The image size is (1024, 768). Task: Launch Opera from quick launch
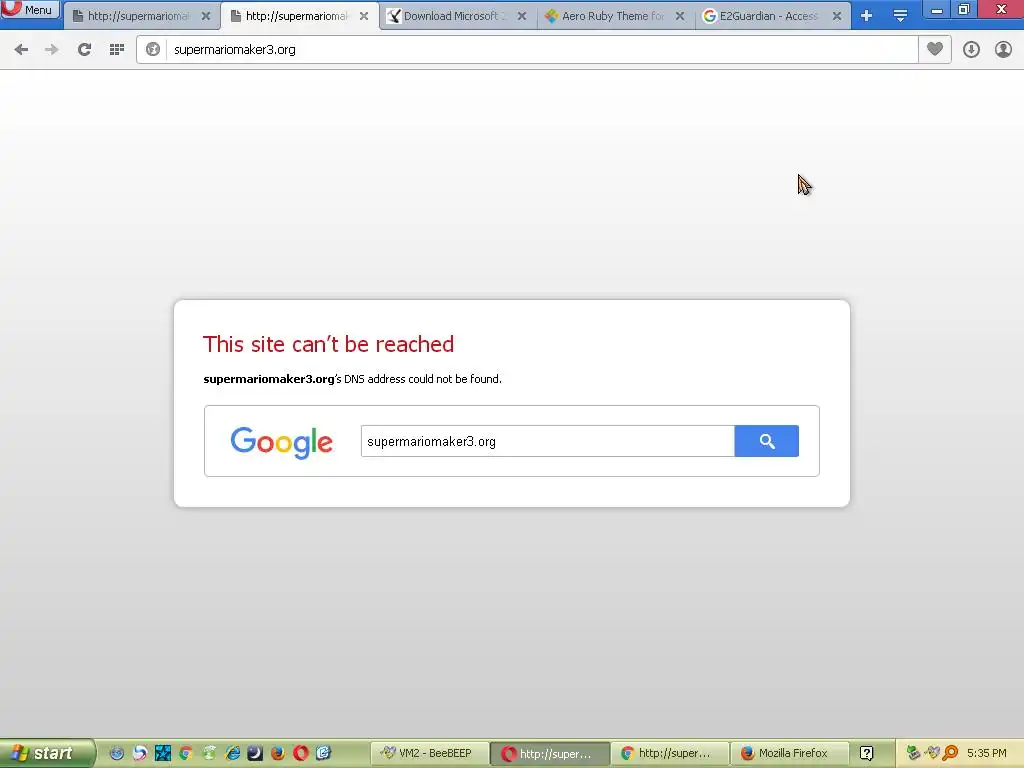[x=300, y=753]
